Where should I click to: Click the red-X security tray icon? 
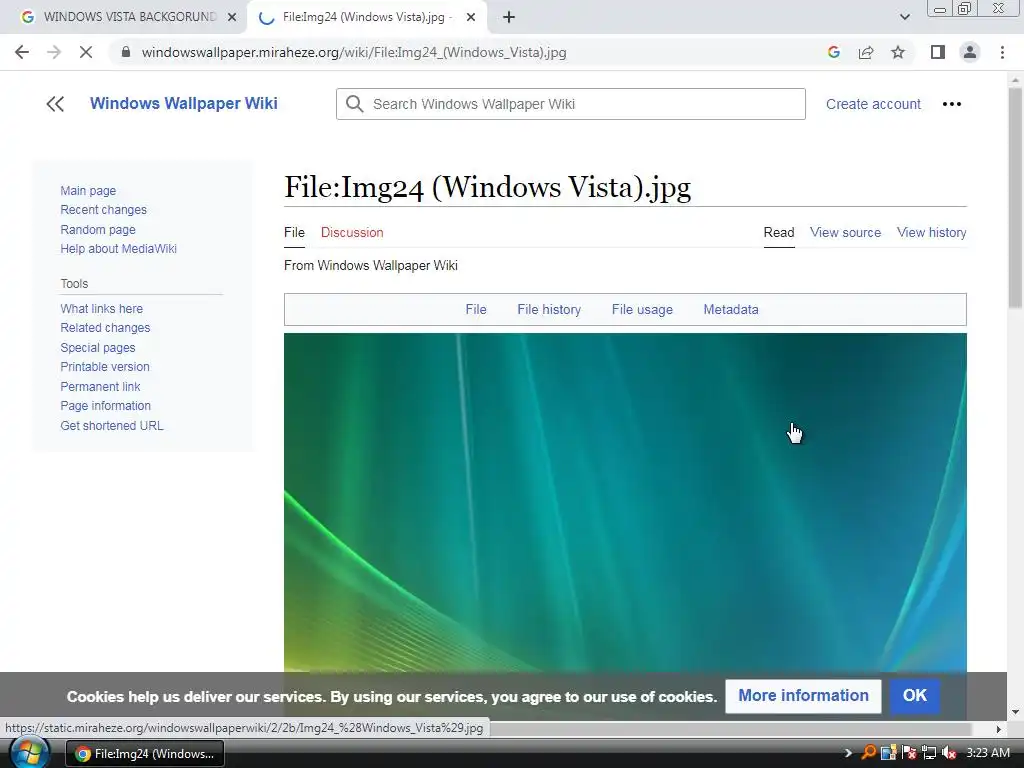[x=908, y=753]
